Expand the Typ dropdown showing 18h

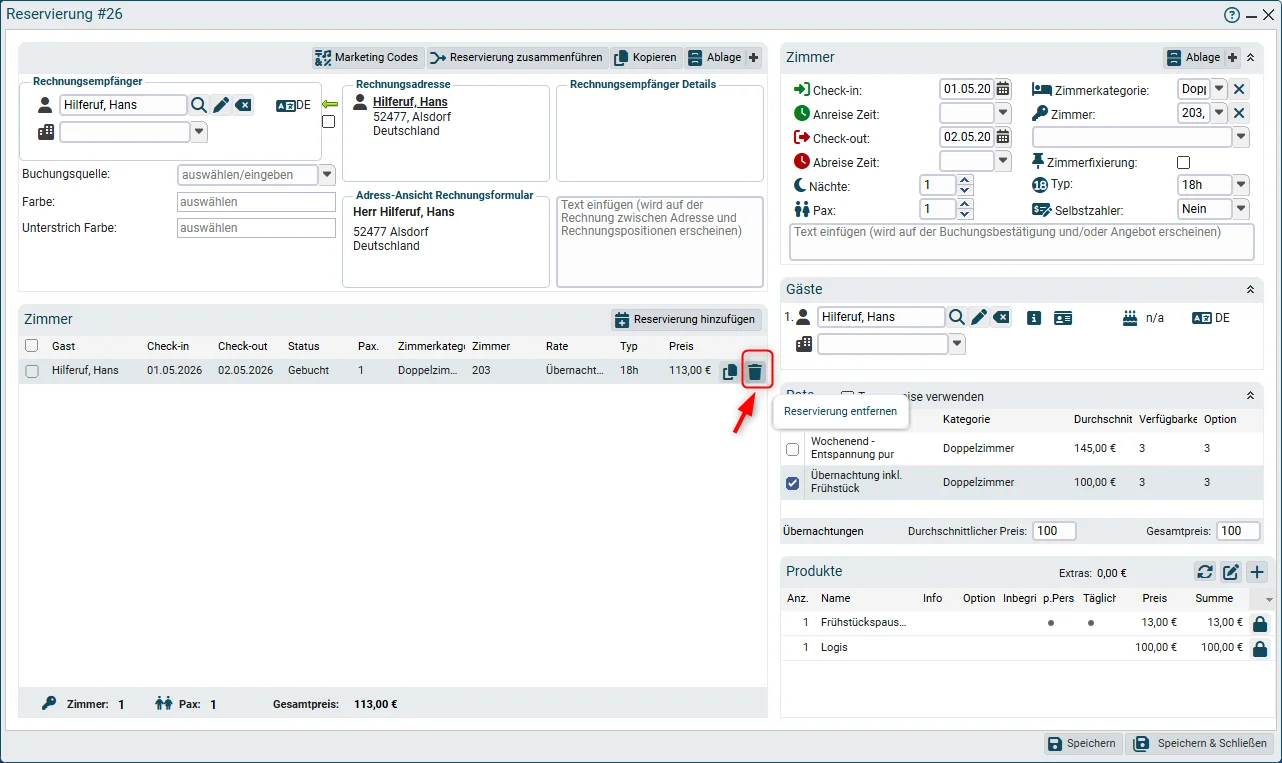pos(1241,185)
